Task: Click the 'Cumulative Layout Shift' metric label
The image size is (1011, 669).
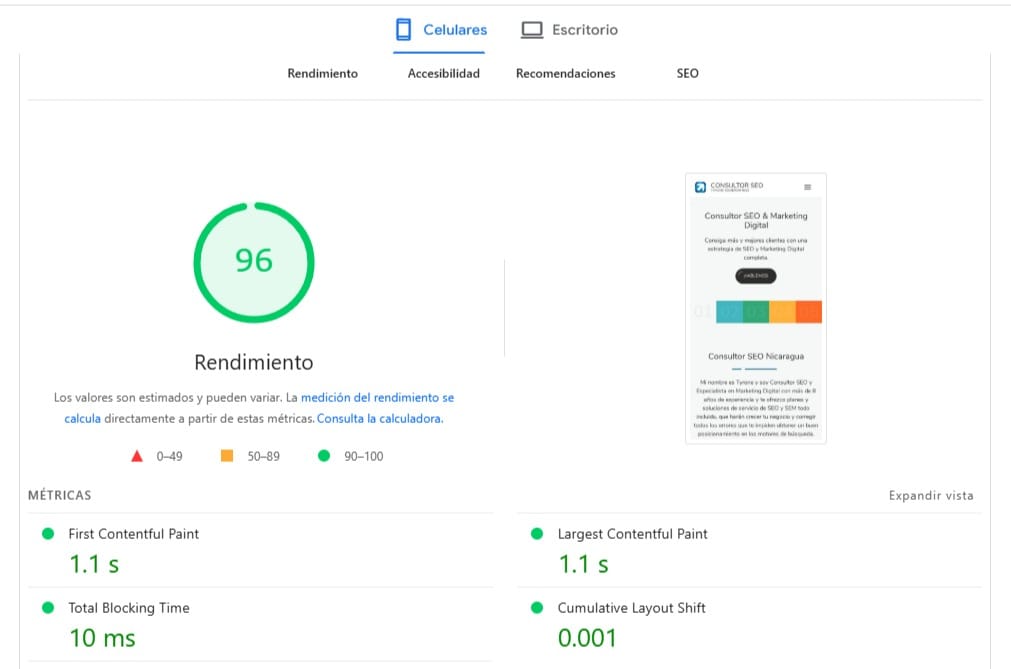Action: click(631, 608)
